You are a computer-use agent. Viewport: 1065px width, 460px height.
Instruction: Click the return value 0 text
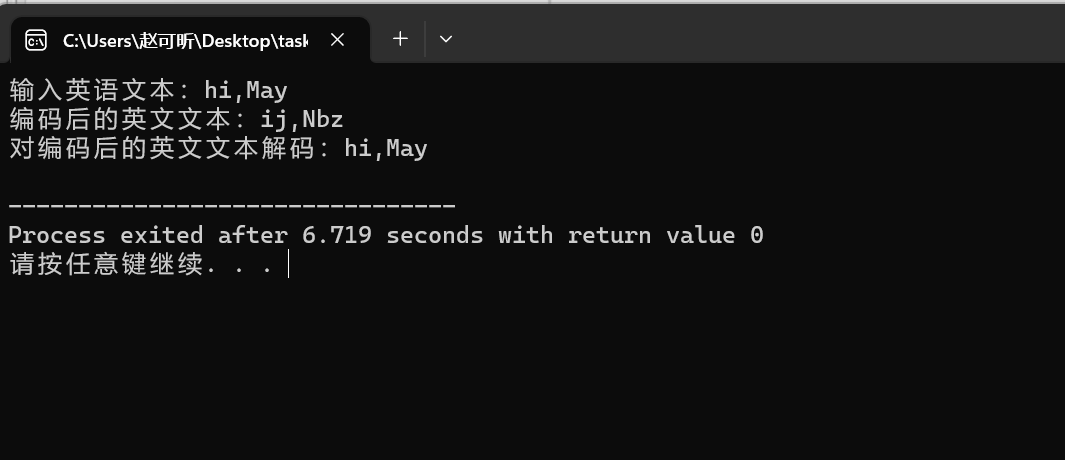coord(665,235)
